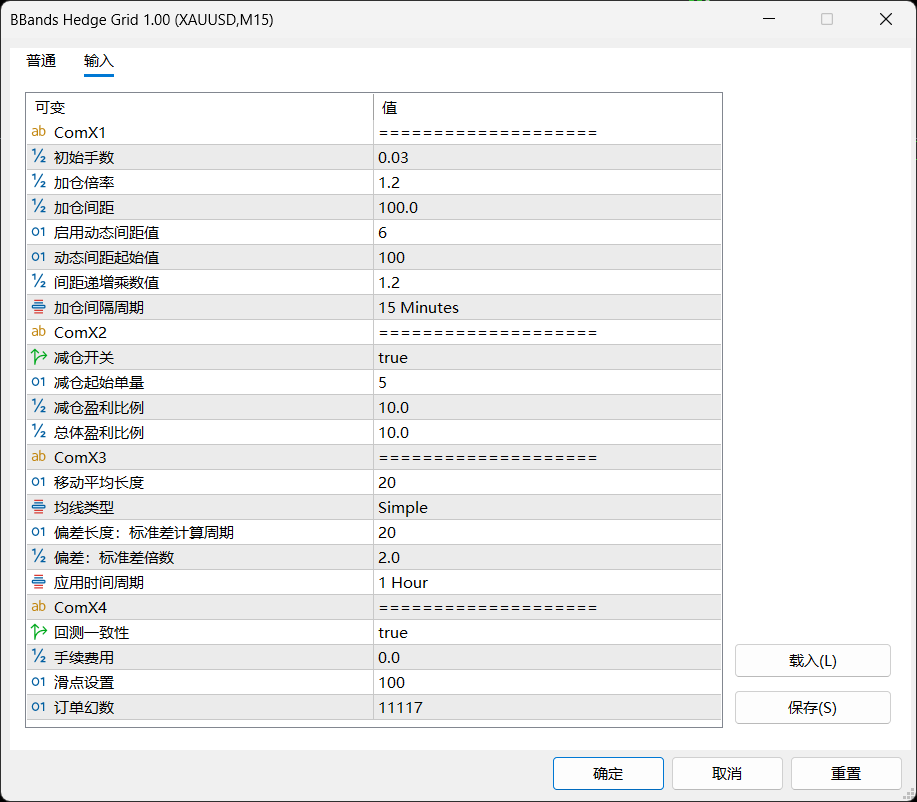Save the preset with 保存(S)
Viewport: 917px width, 802px height.
tap(812, 707)
